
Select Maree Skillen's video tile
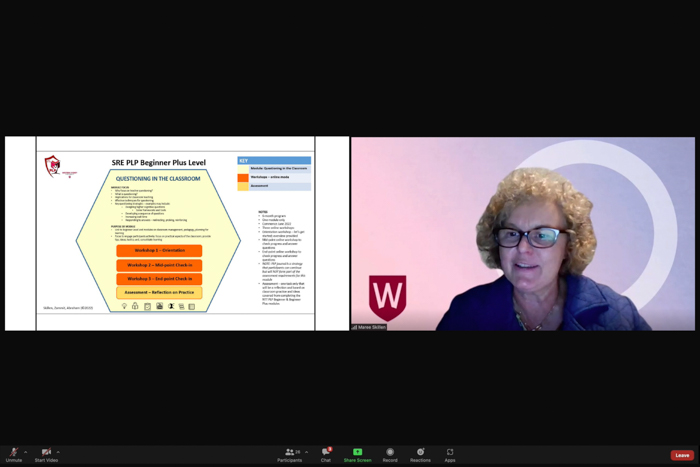click(x=523, y=234)
